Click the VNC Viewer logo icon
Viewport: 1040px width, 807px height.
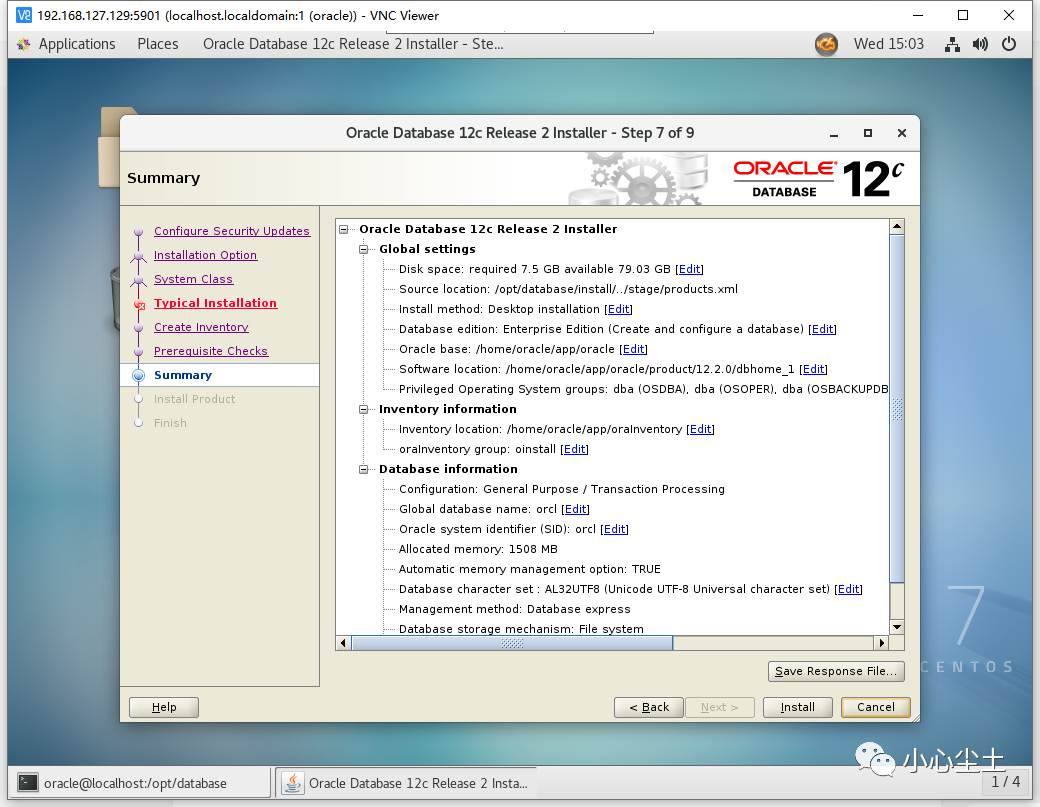pos(24,15)
